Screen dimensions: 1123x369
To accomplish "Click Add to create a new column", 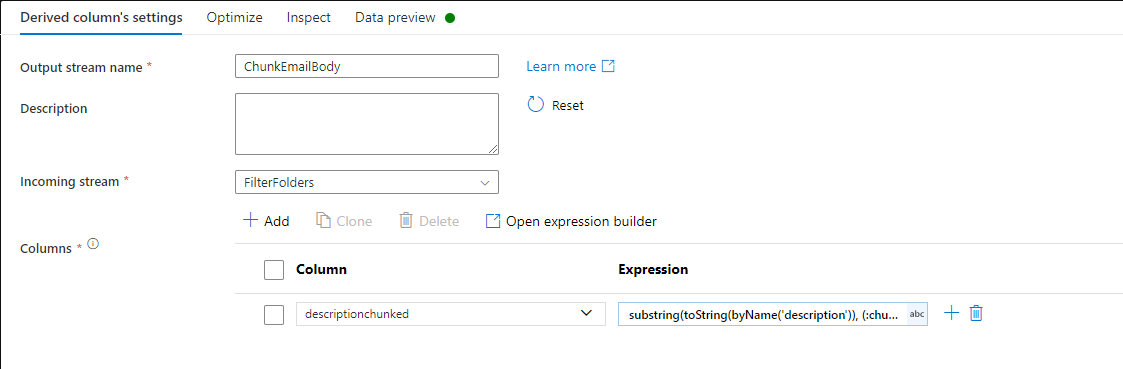I will click(266, 221).
